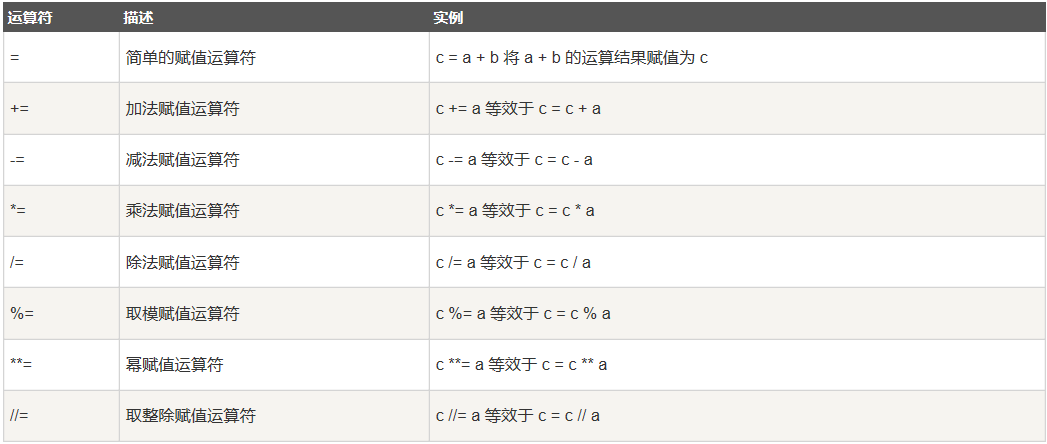Select the 简单的赋值运算符 description text
Screen dimensions: 1047x444
pyautogui.click(x=190, y=58)
